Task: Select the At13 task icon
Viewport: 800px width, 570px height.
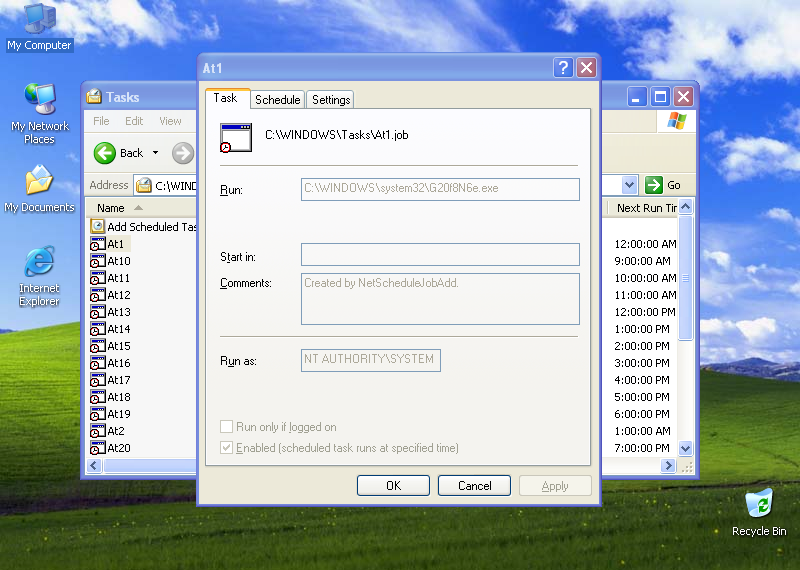Action: coord(97,312)
